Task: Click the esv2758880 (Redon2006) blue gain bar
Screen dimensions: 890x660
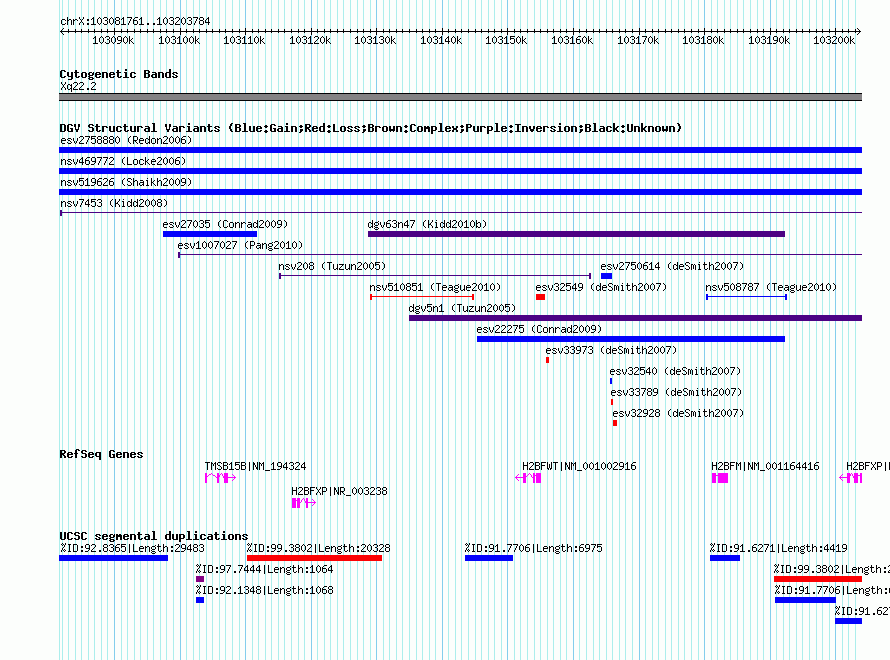Action: (460, 150)
